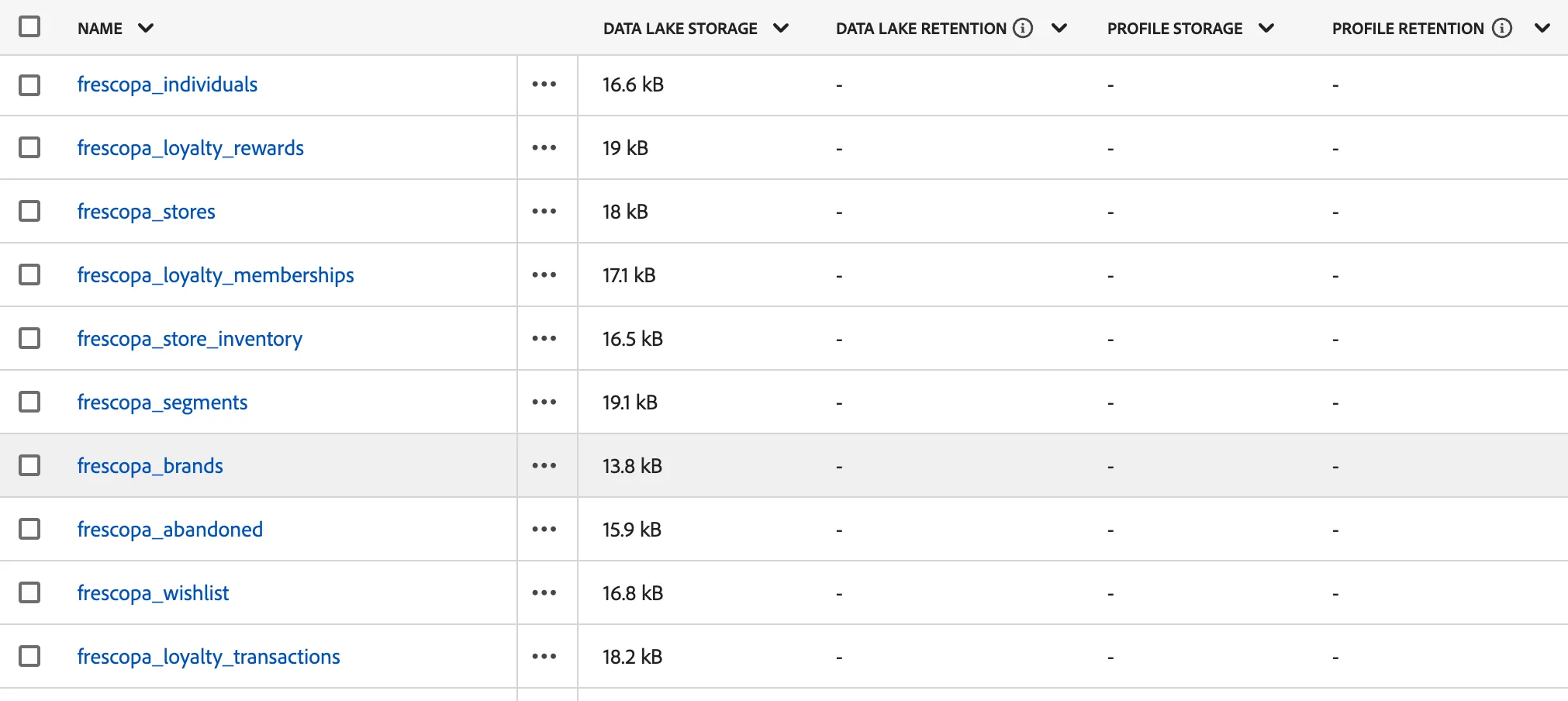The image size is (1568, 701).
Task: Open Profile Retention column chevron
Action: pyautogui.click(x=1542, y=29)
